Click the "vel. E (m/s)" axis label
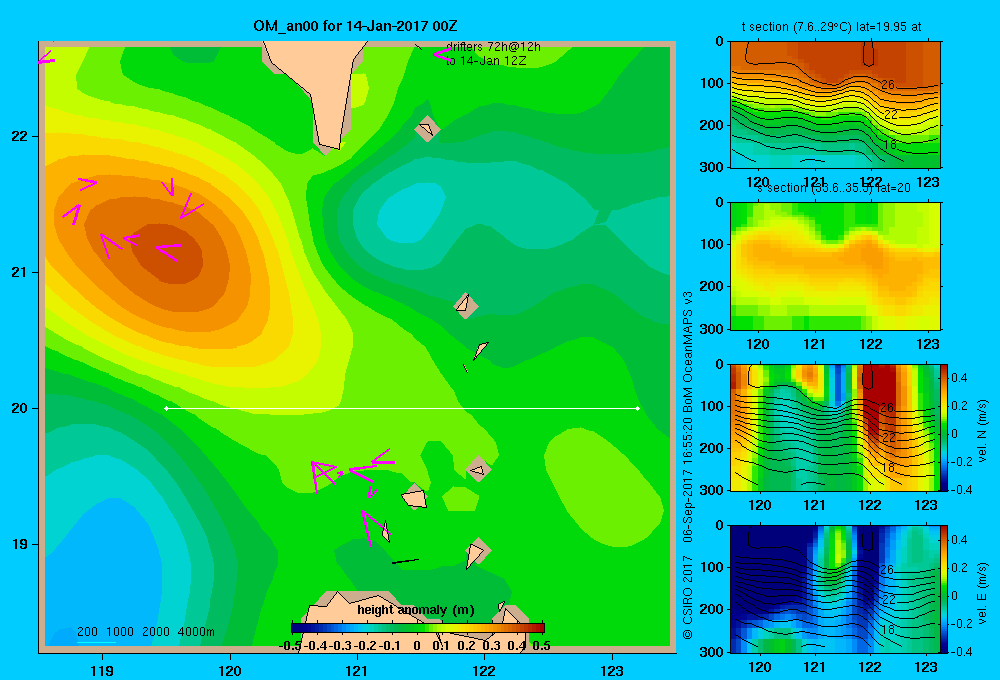The image size is (1000, 680). pos(982,593)
